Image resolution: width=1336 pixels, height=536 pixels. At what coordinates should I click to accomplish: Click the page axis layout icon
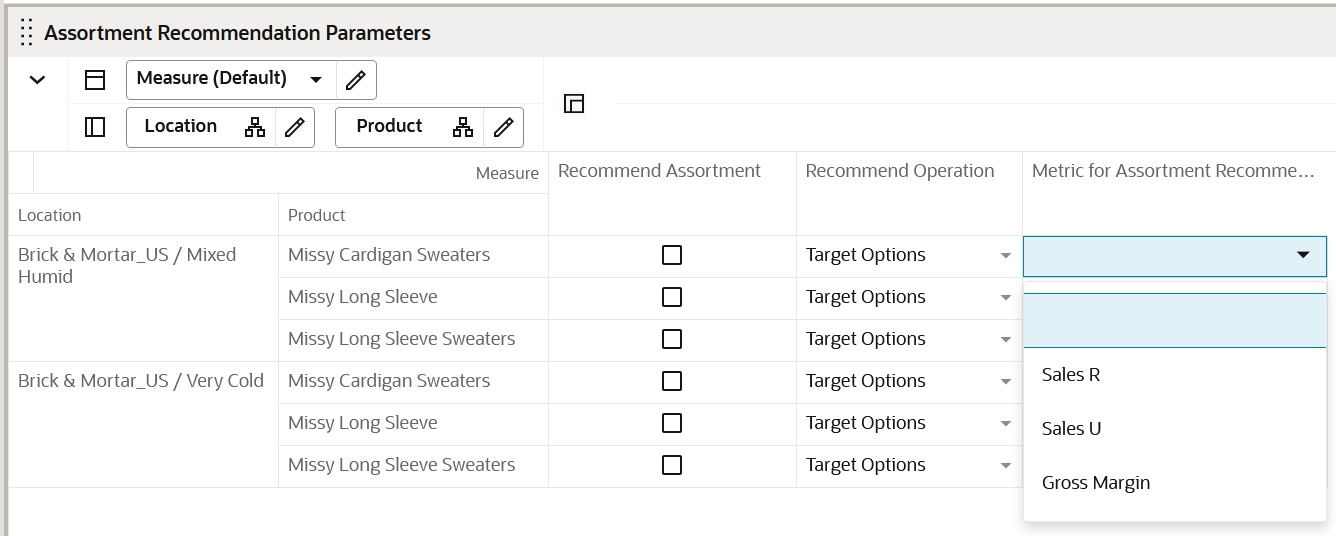[95, 80]
